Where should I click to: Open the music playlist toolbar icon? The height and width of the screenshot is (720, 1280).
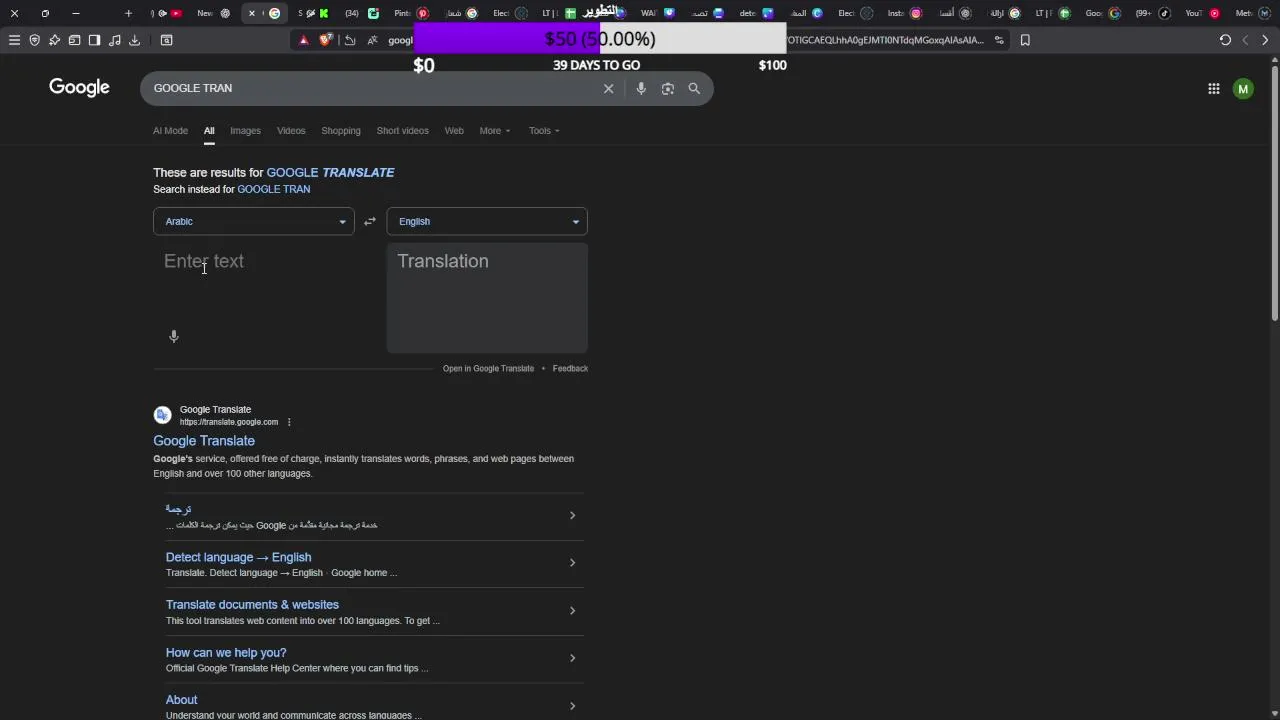coord(114,40)
